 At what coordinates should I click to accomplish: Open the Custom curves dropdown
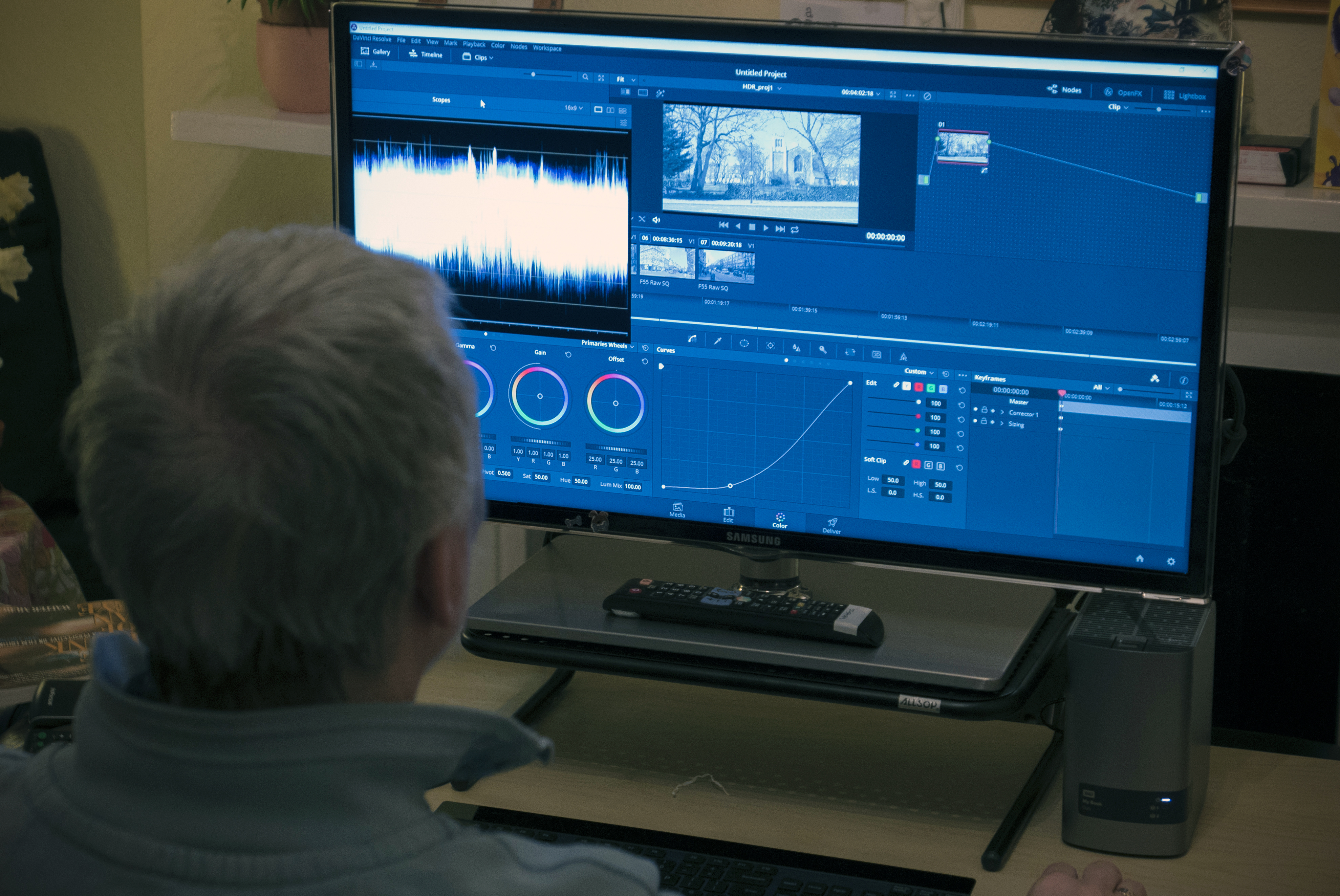tap(919, 371)
